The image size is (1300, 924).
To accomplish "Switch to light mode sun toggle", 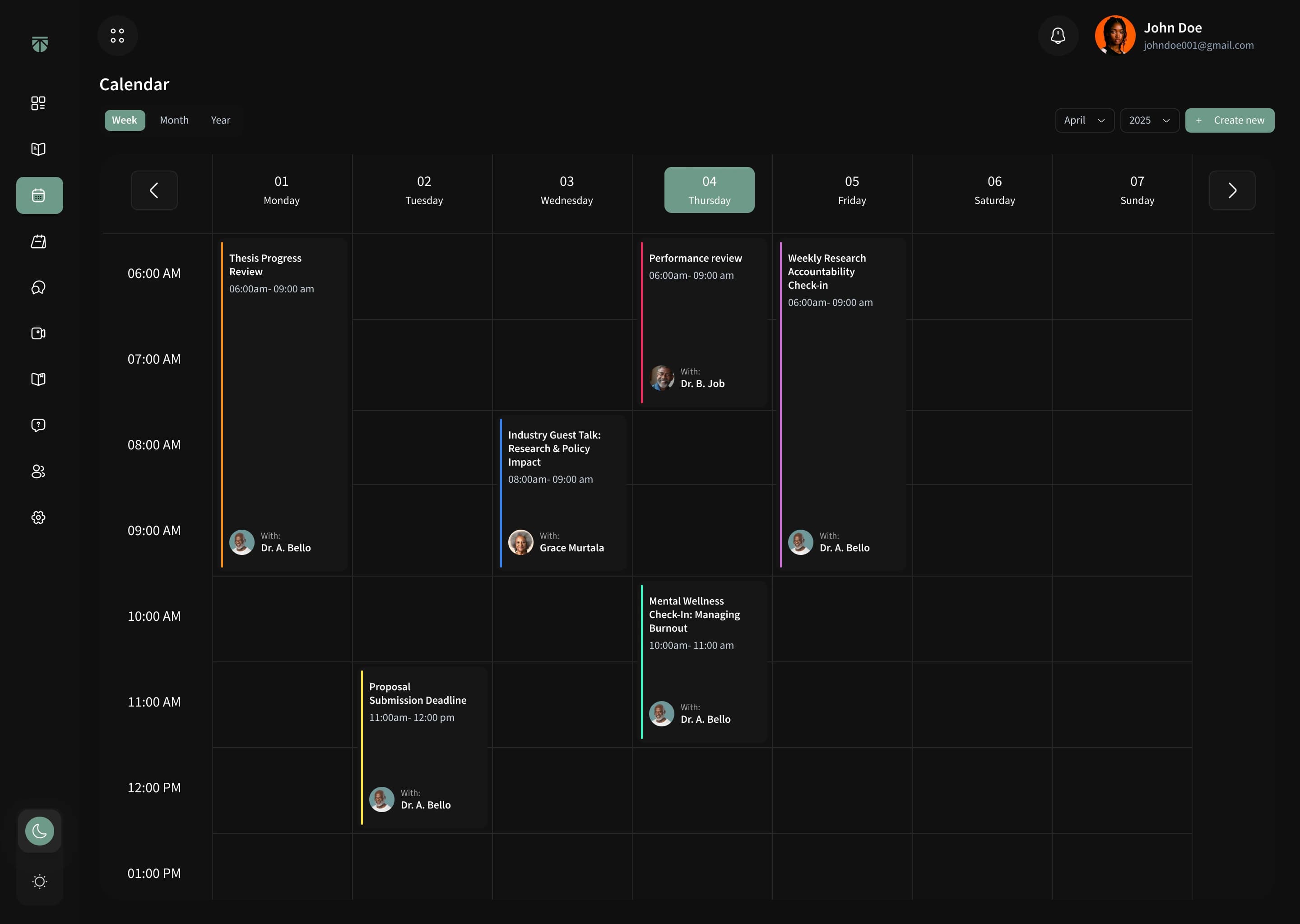I will [x=39, y=881].
